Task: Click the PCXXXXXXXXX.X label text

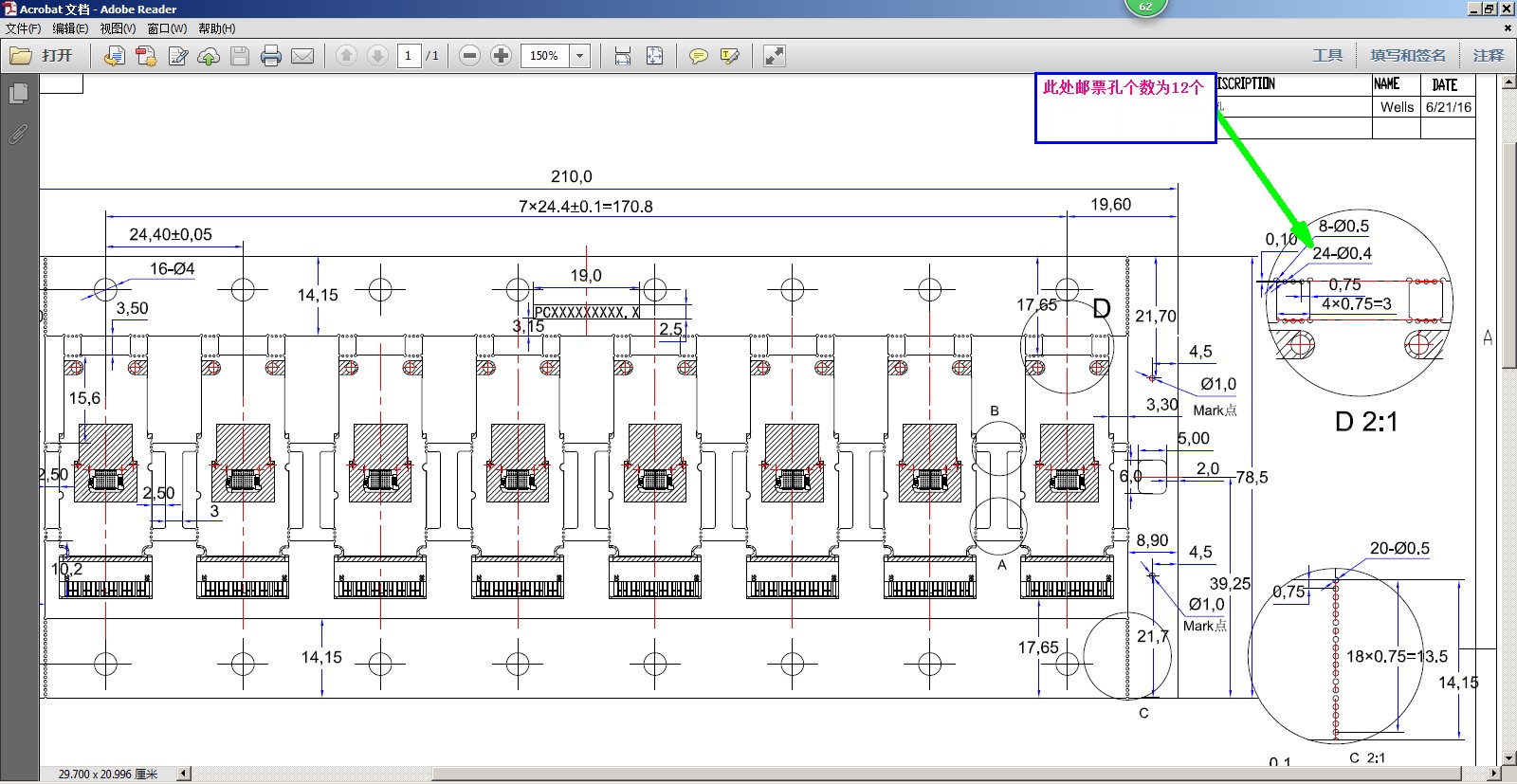Action: tap(587, 312)
